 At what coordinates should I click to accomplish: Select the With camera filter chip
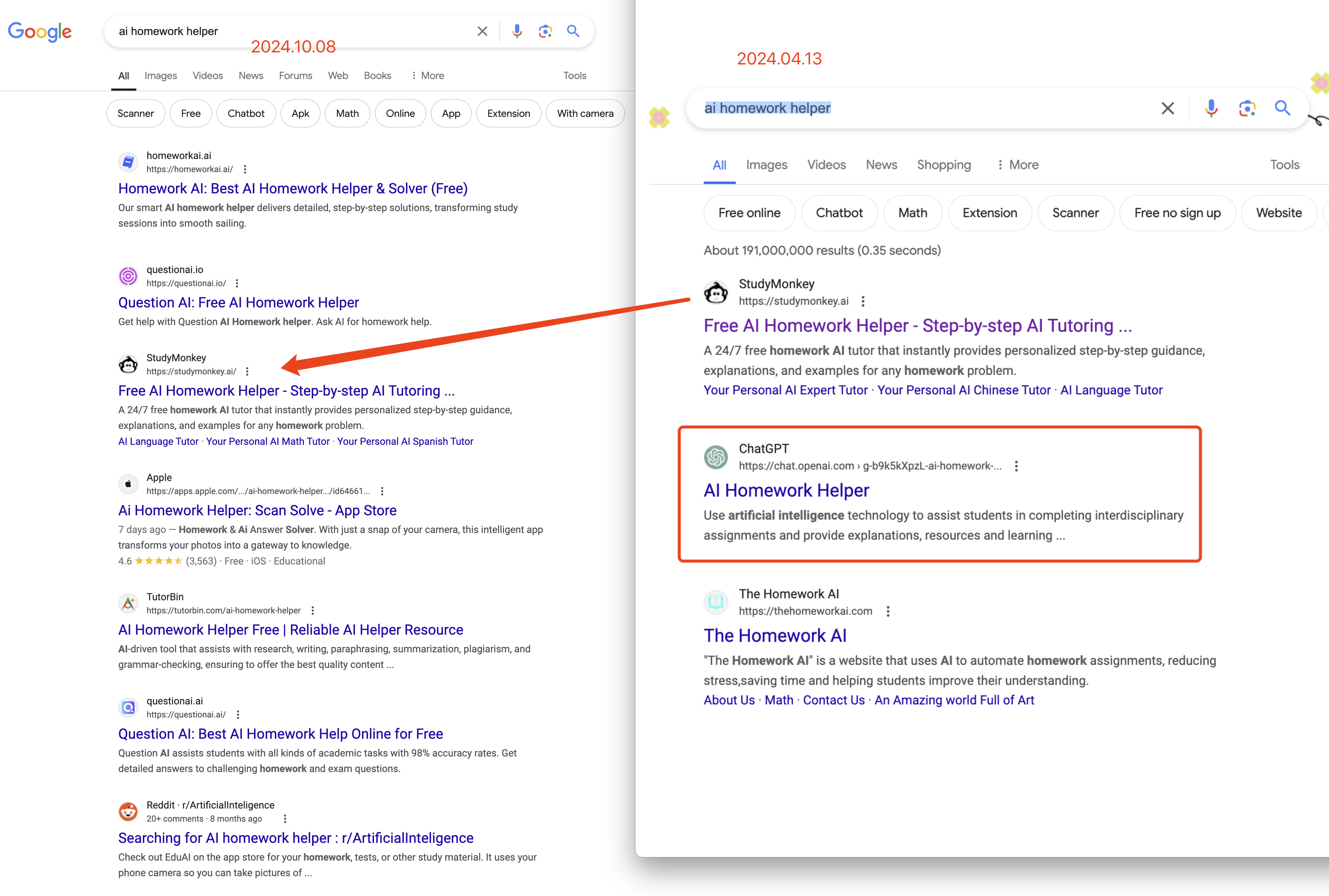[x=585, y=113]
